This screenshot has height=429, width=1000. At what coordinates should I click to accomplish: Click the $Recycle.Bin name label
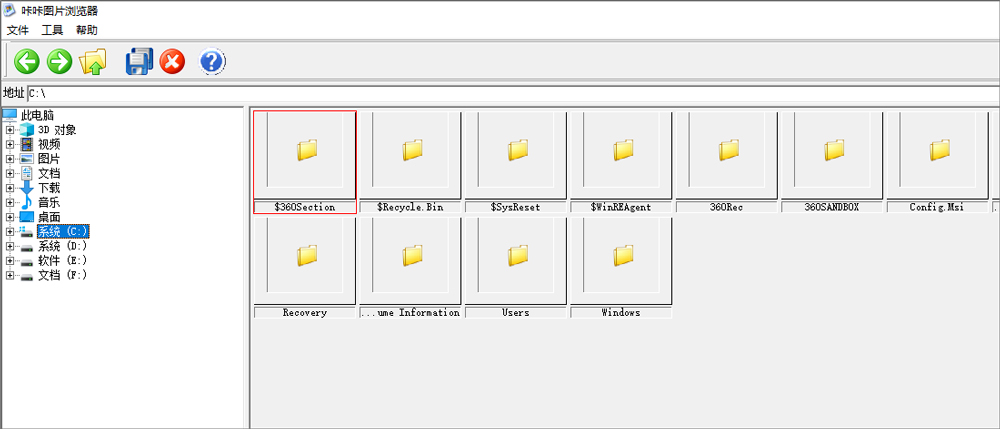[411, 207]
